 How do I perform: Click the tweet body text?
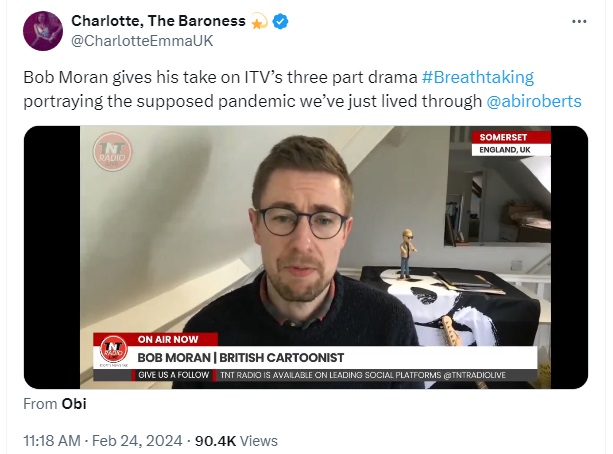pos(302,89)
